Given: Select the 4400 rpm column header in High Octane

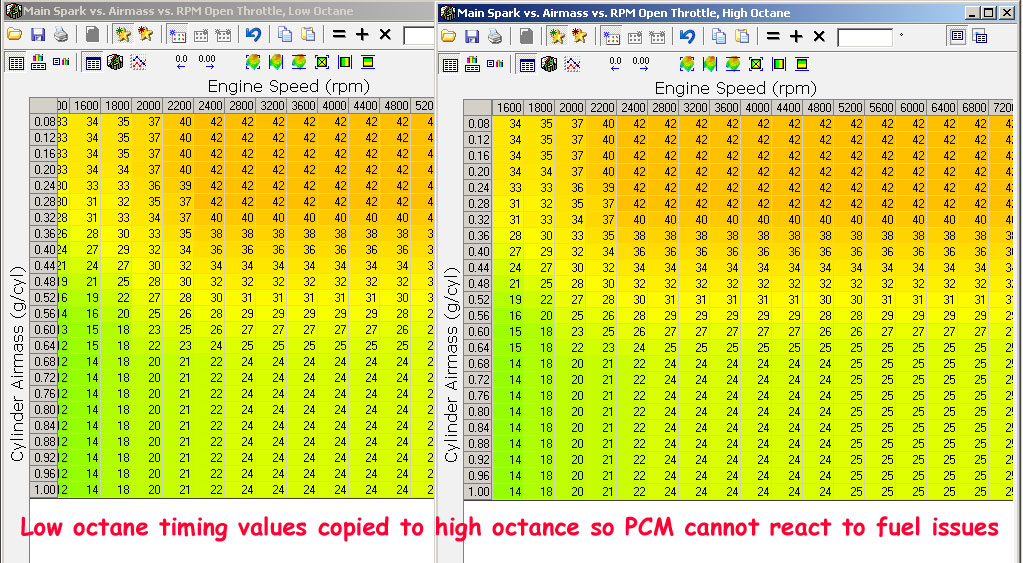Looking at the screenshot, I should pos(786,108).
